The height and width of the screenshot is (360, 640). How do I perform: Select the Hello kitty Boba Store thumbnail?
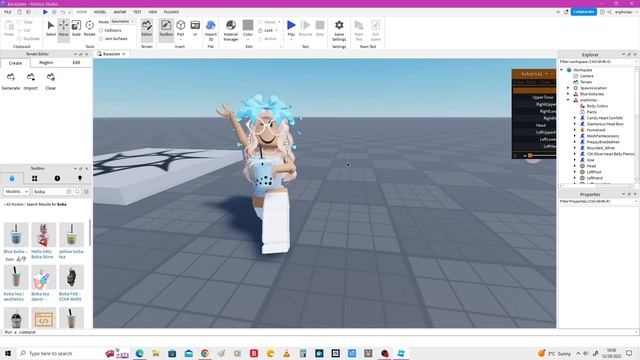(x=44, y=235)
